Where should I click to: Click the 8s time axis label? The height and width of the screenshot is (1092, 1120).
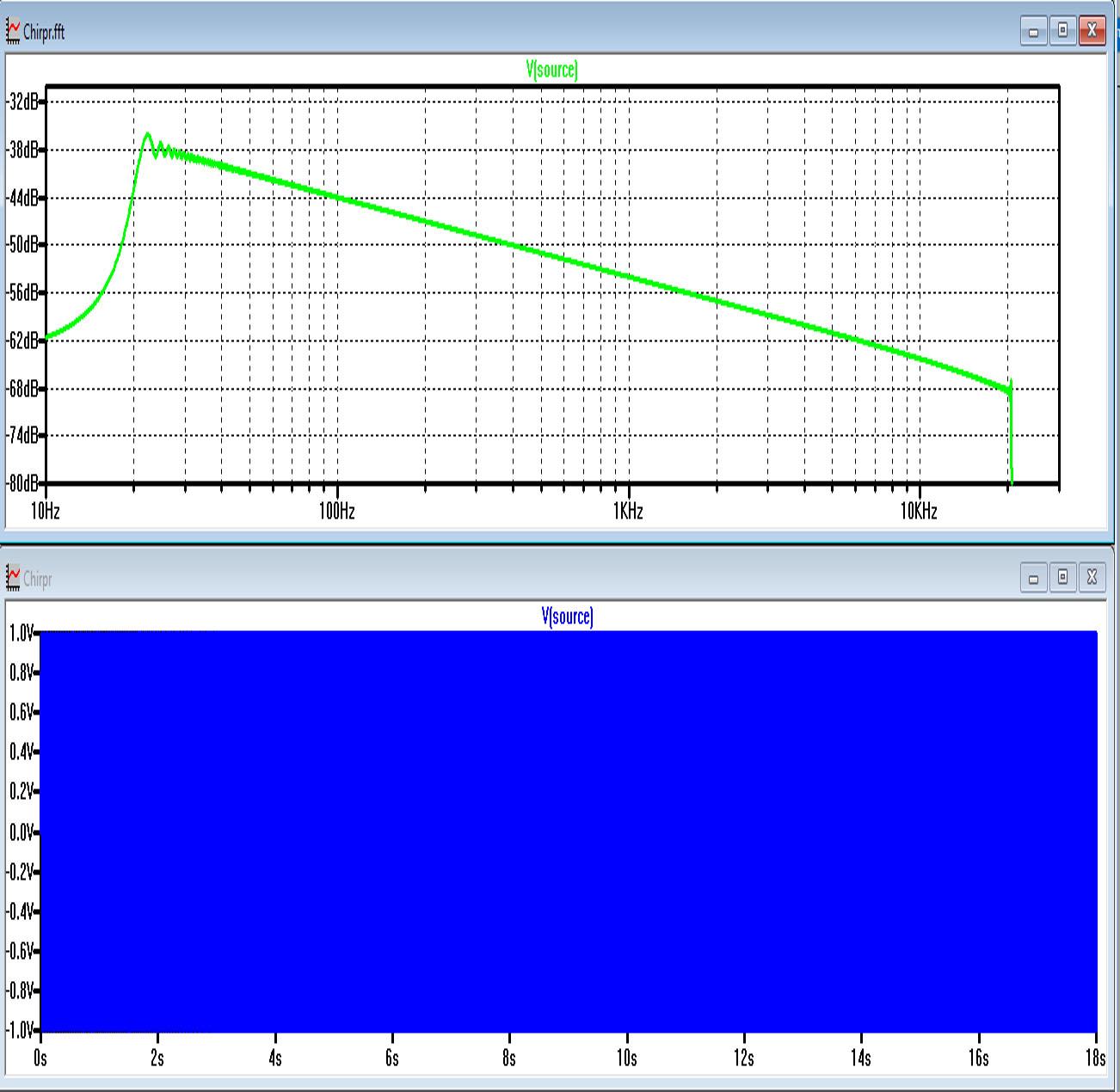[509, 1058]
